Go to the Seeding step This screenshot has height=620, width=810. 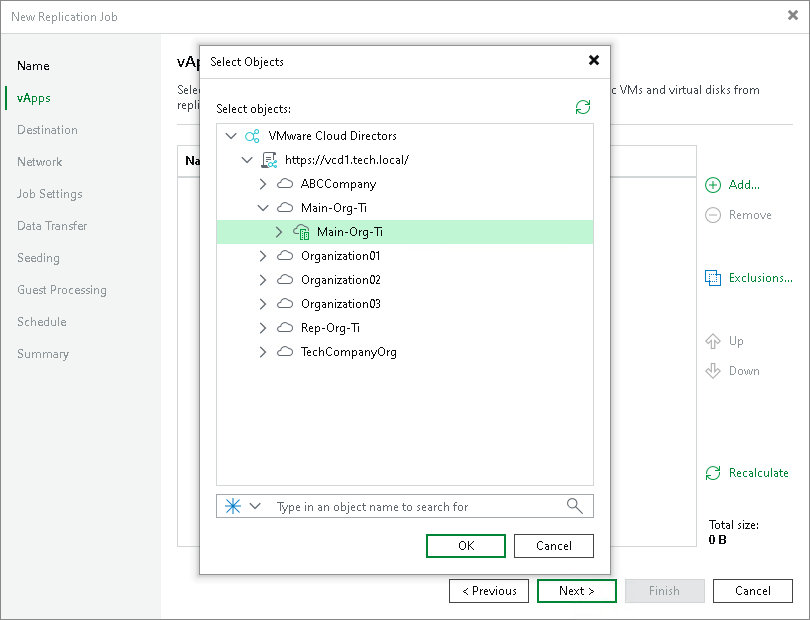pyautogui.click(x=38, y=258)
